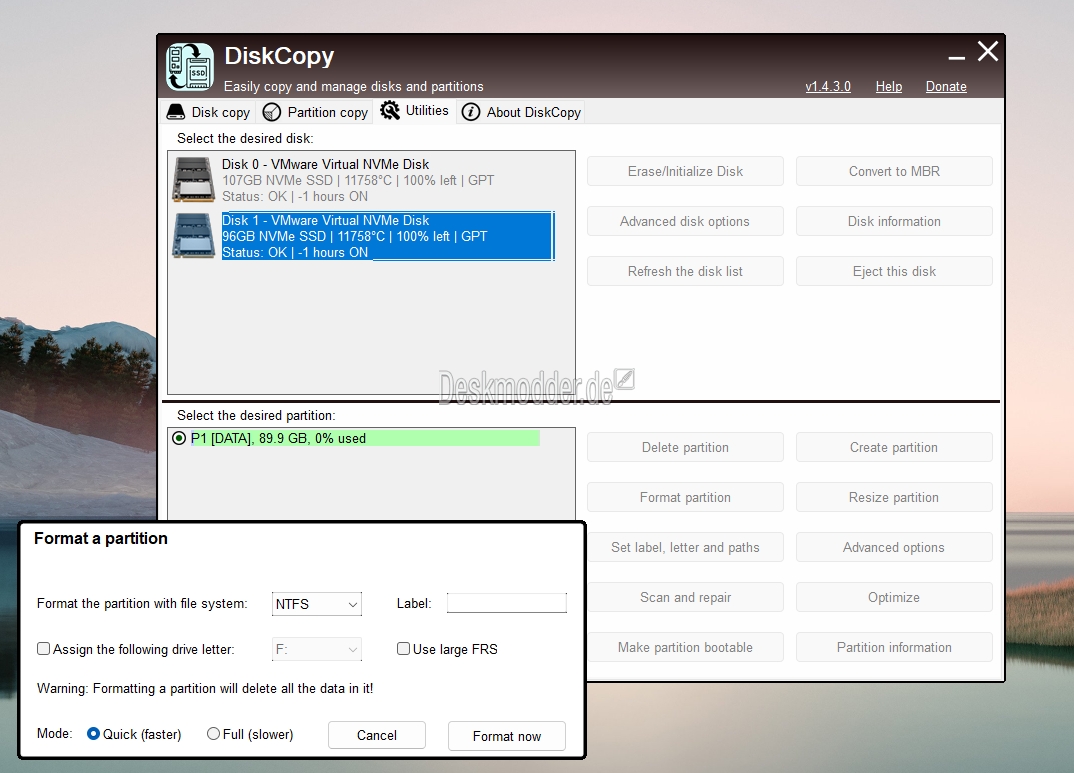Click the Cancel button in Format dialog
Screen dimensions: 1074x773
377,735
